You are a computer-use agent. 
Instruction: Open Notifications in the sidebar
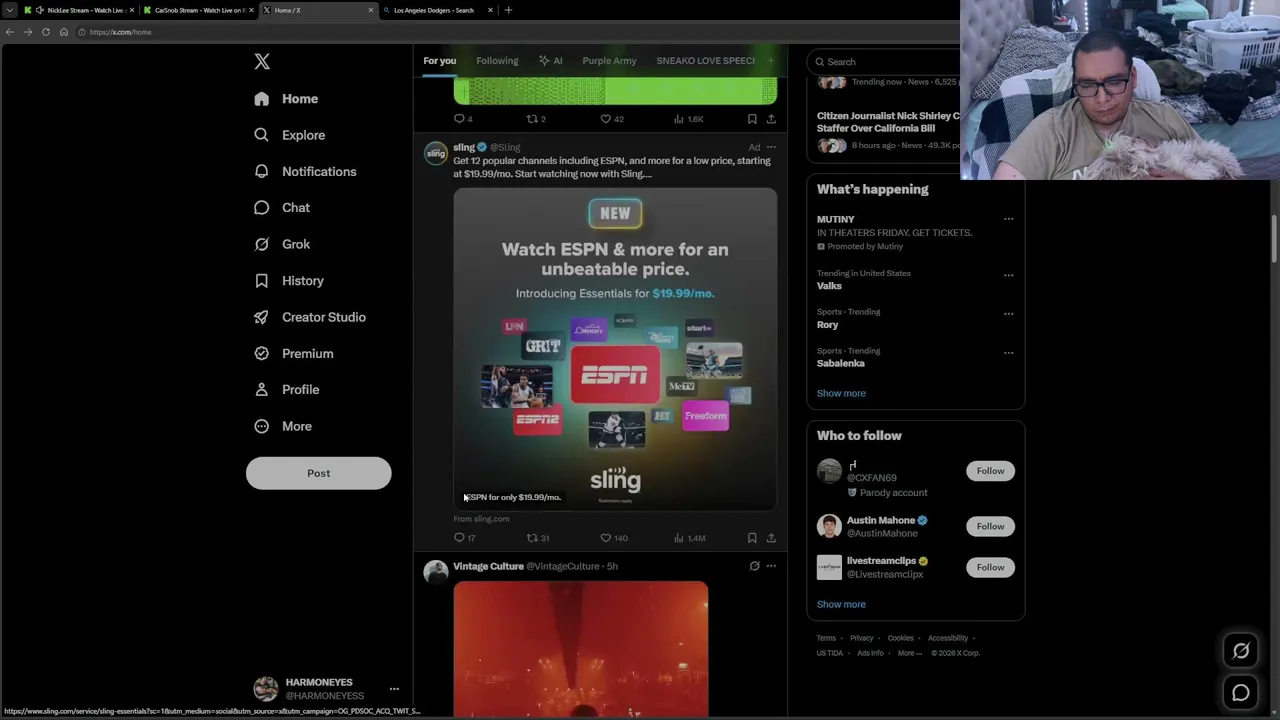pyautogui.click(x=305, y=171)
